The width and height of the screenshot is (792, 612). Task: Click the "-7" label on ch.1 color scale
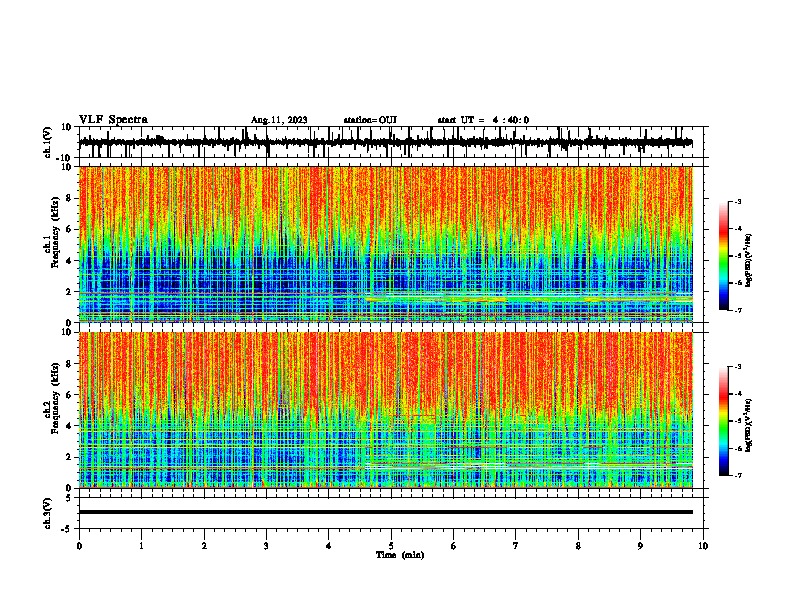click(738, 310)
